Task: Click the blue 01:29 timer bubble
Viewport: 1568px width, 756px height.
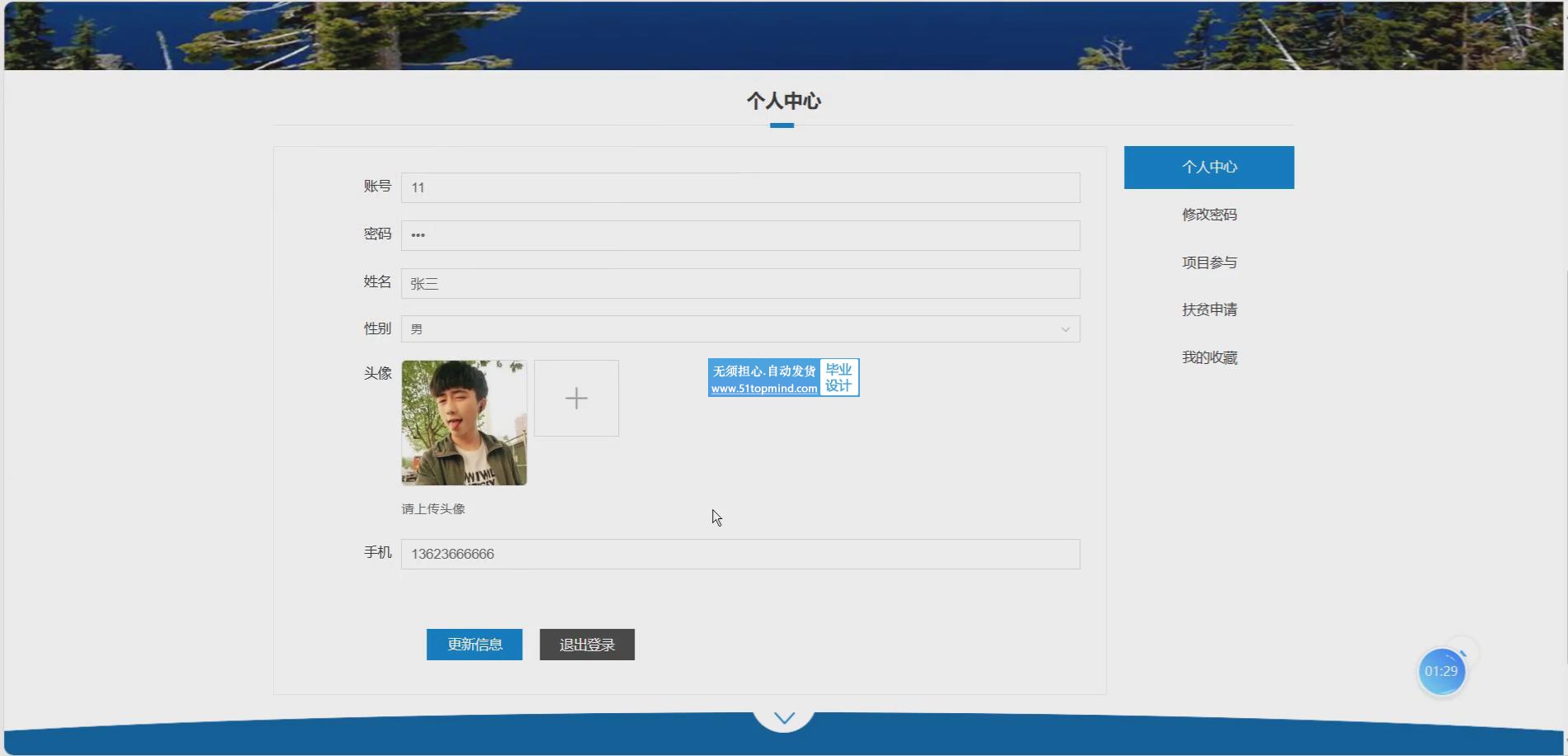Action: click(1441, 671)
